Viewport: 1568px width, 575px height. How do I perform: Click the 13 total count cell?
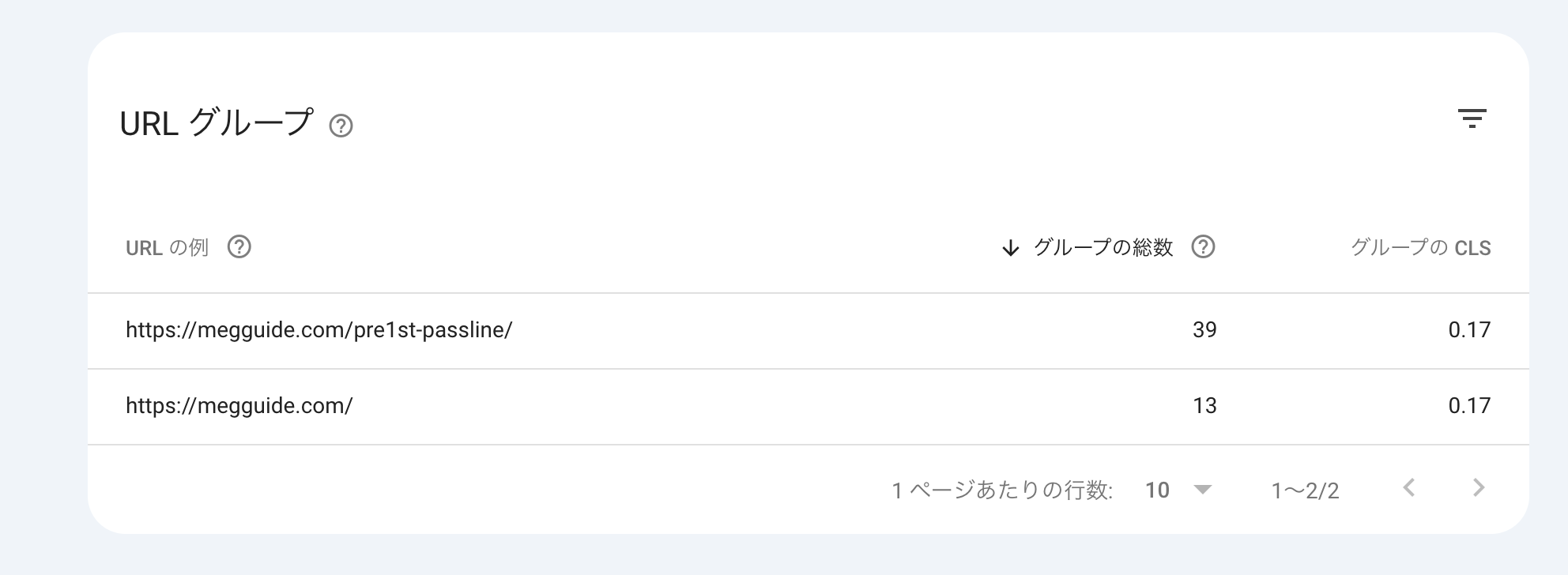point(1204,406)
